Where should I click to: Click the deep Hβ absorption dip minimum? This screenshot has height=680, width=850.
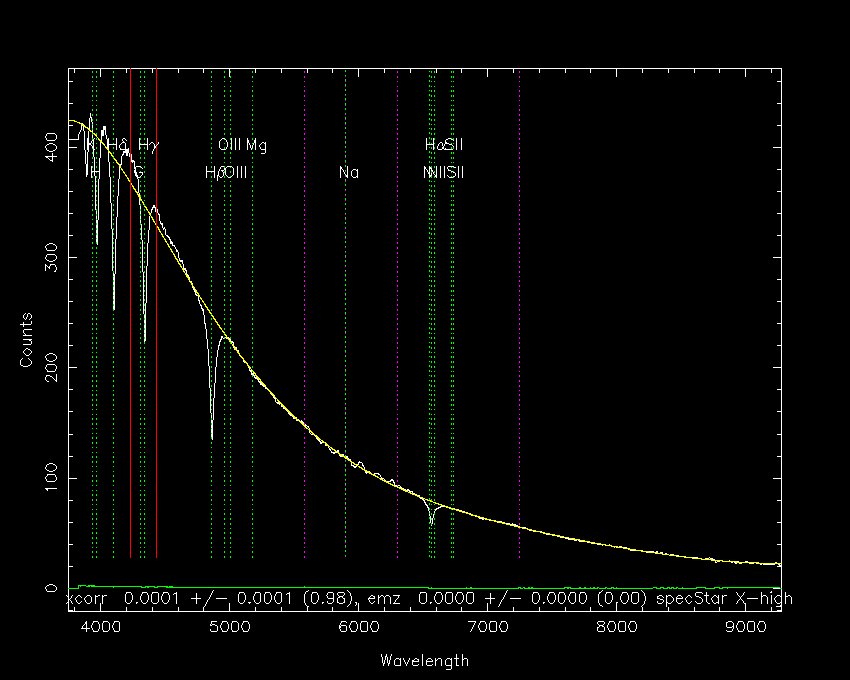[212, 437]
